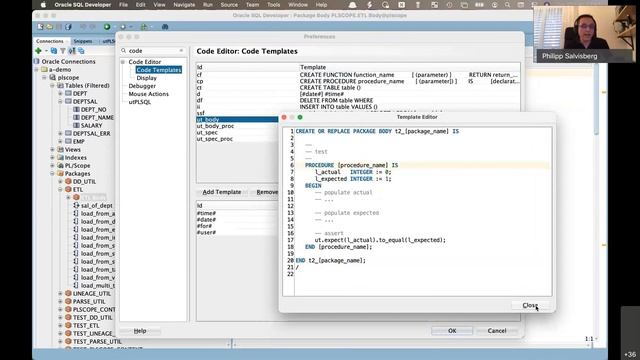640x360 pixels.
Task: Click the New file icon in main toolbar
Action: (x=40, y=27)
